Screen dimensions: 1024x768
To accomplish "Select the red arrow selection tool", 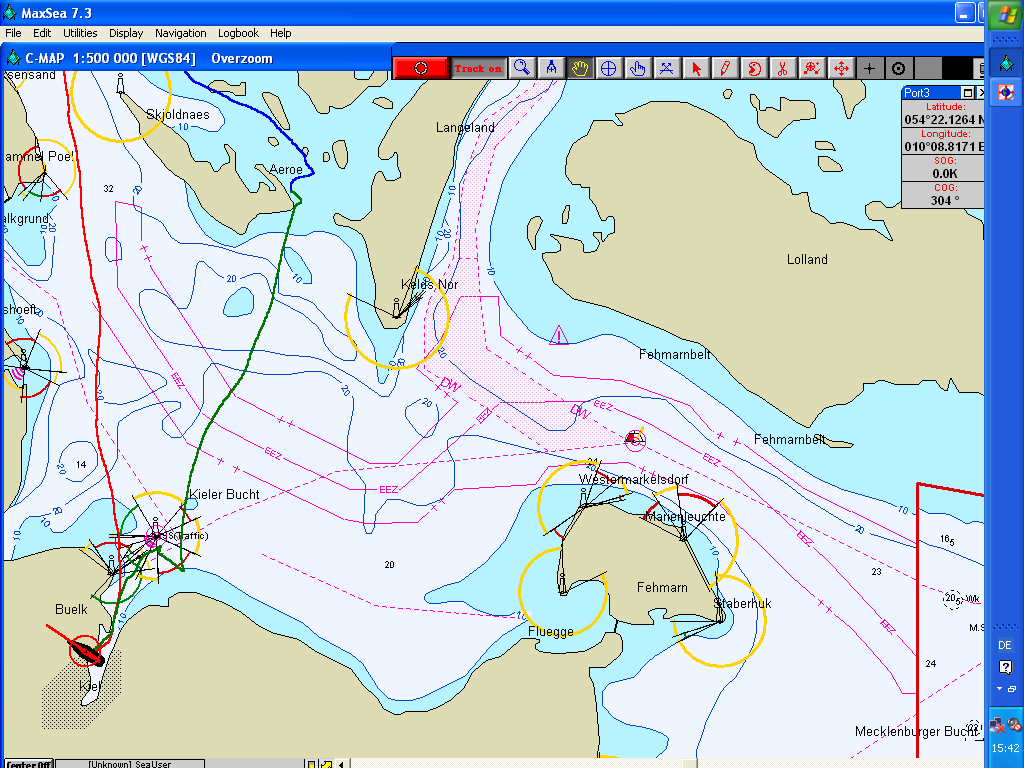I will [696, 68].
